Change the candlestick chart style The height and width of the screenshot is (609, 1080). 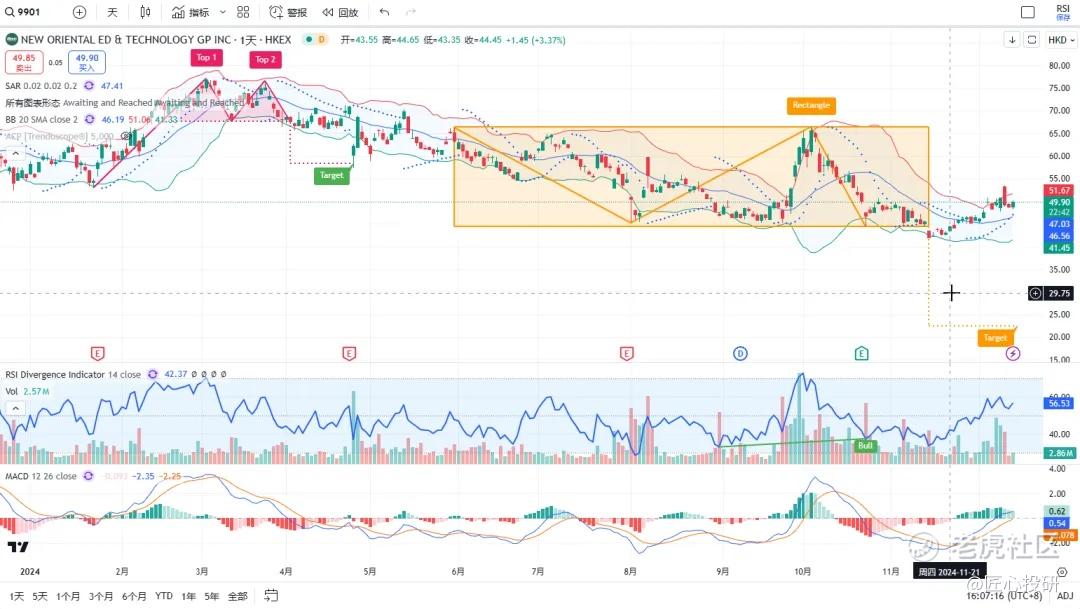145,12
